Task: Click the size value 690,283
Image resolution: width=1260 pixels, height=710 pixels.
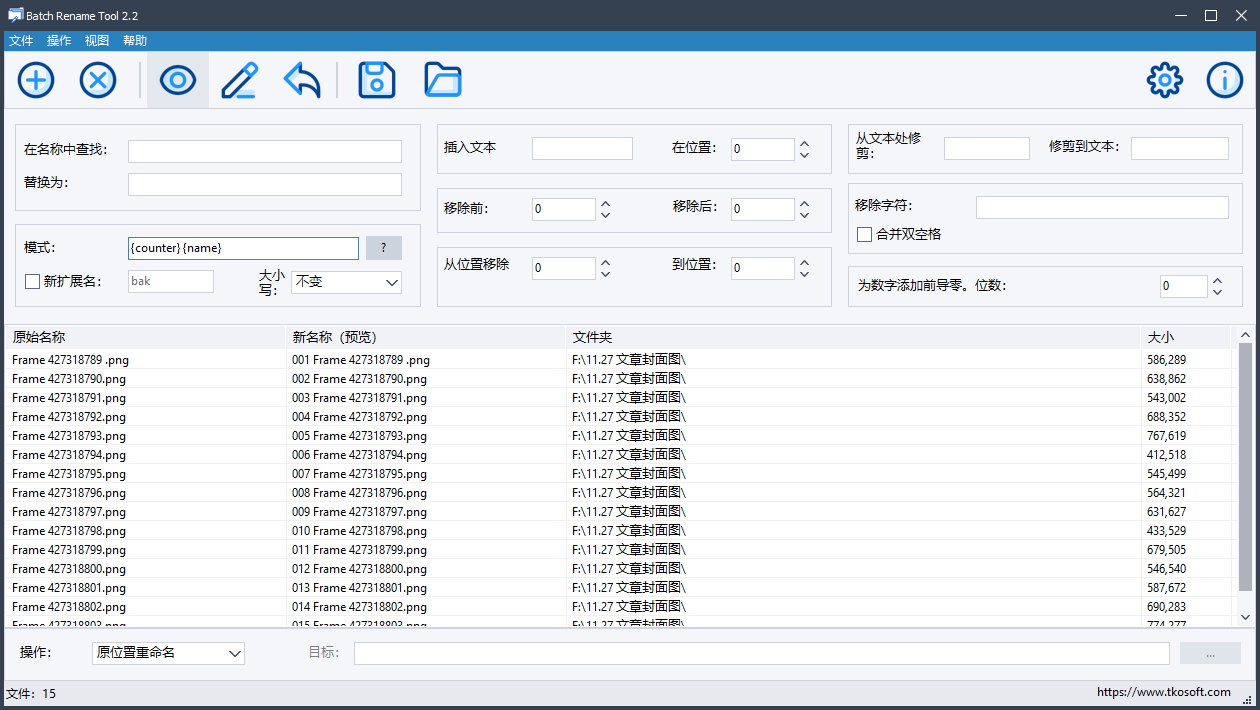Action: click(x=1166, y=606)
